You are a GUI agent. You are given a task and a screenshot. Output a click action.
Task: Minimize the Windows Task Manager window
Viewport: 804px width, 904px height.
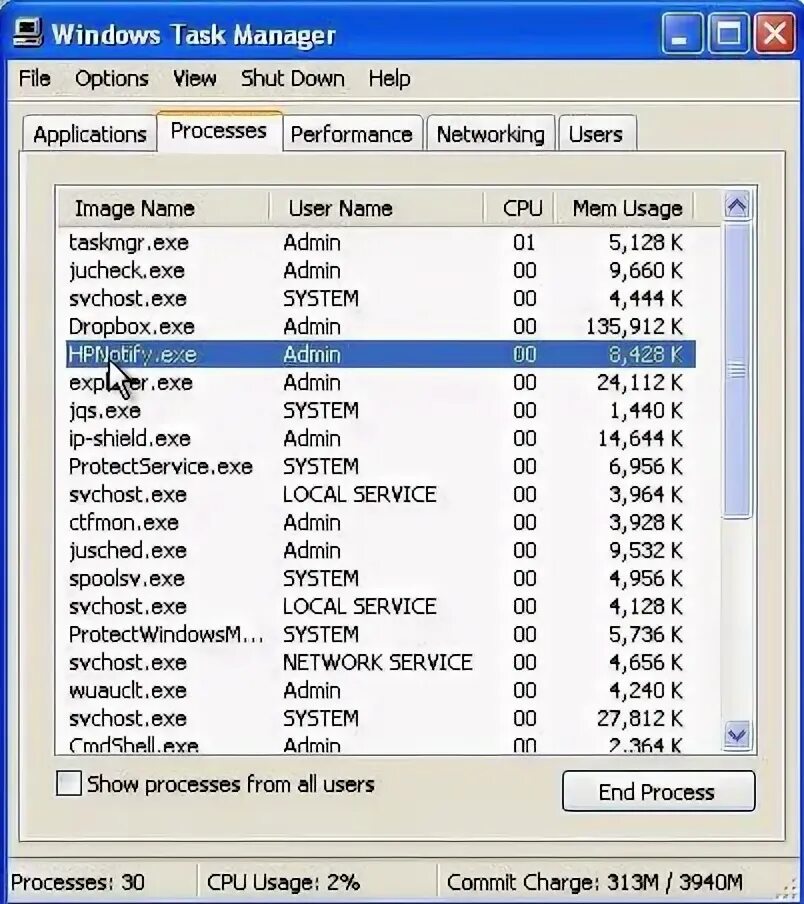[682, 33]
